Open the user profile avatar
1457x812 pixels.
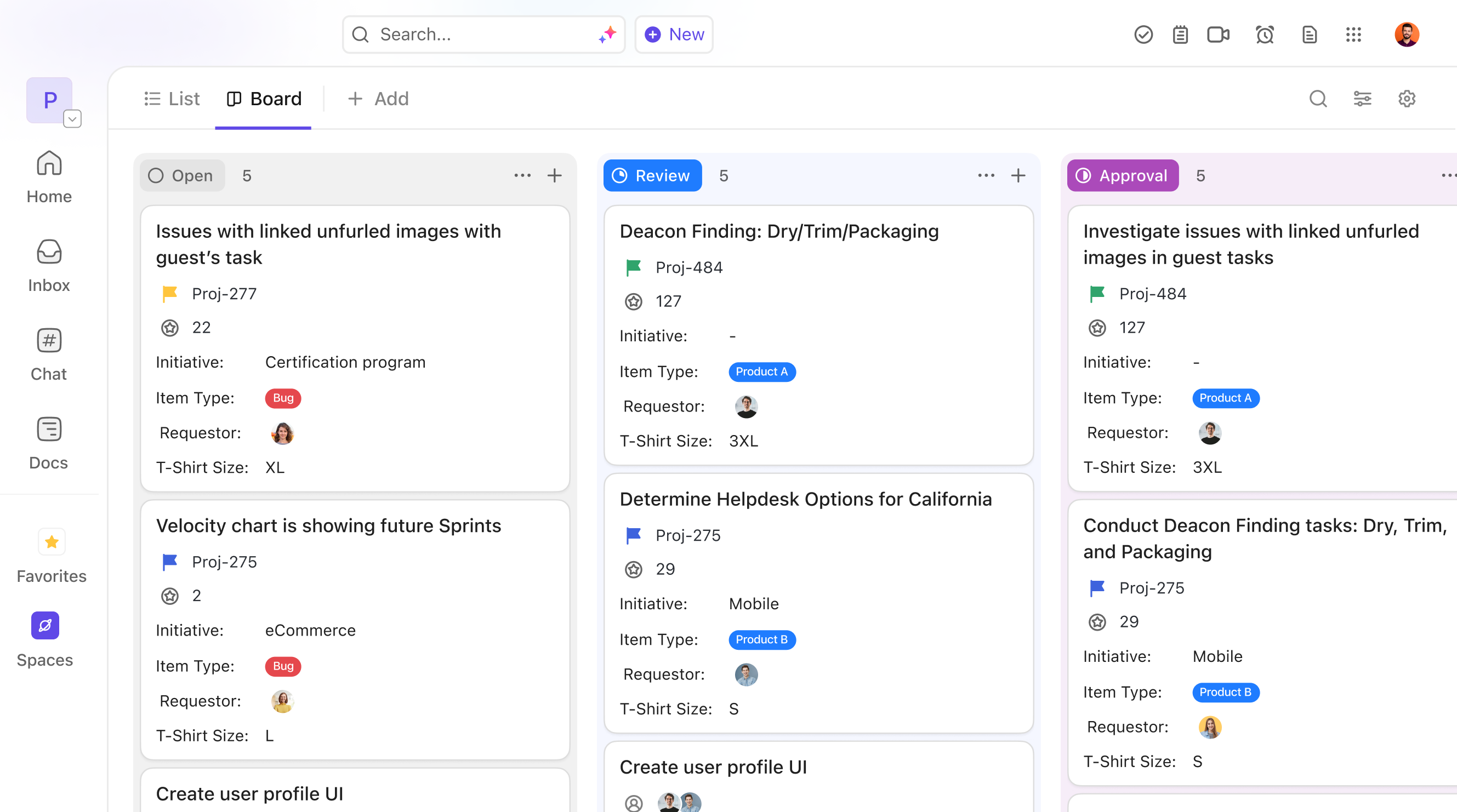tap(1407, 35)
